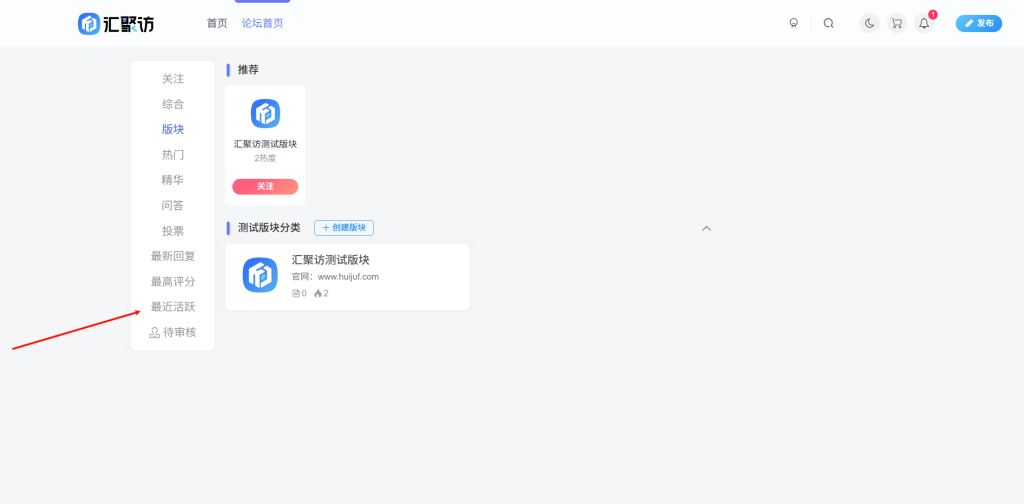Select 问答 in the sidebar
The image size is (1024, 504).
point(173,206)
